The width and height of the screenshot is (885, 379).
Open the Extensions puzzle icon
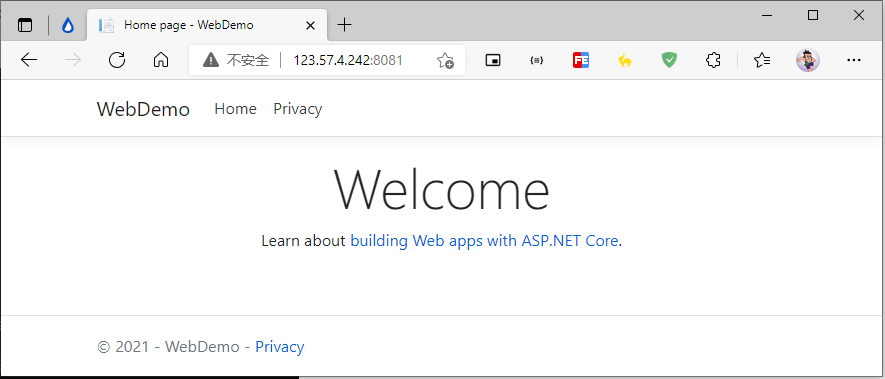click(713, 60)
